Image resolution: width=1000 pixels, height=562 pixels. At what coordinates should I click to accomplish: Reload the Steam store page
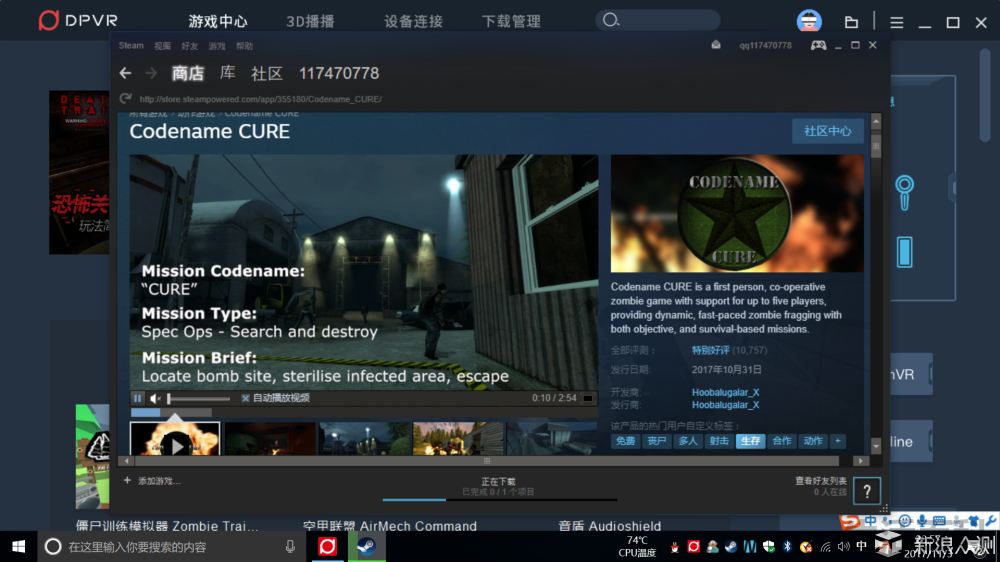point(126,98)
